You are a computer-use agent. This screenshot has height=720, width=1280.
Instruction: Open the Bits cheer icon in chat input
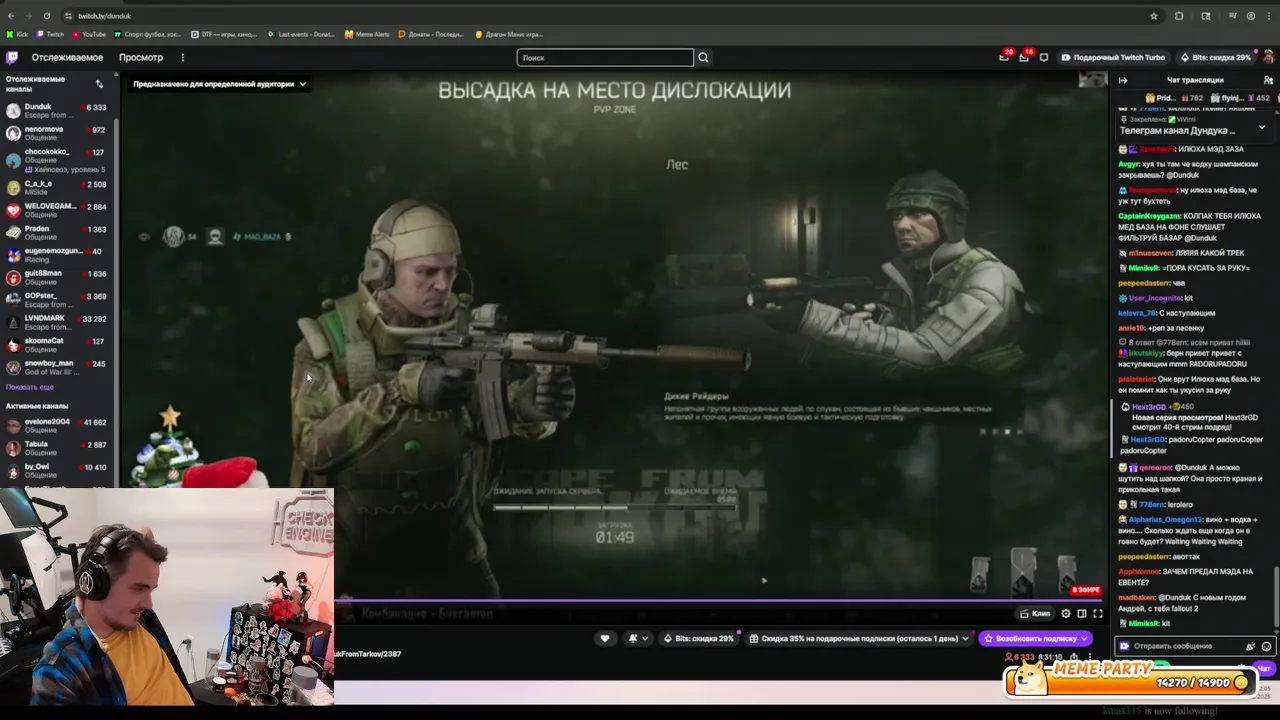[1250, 646]
